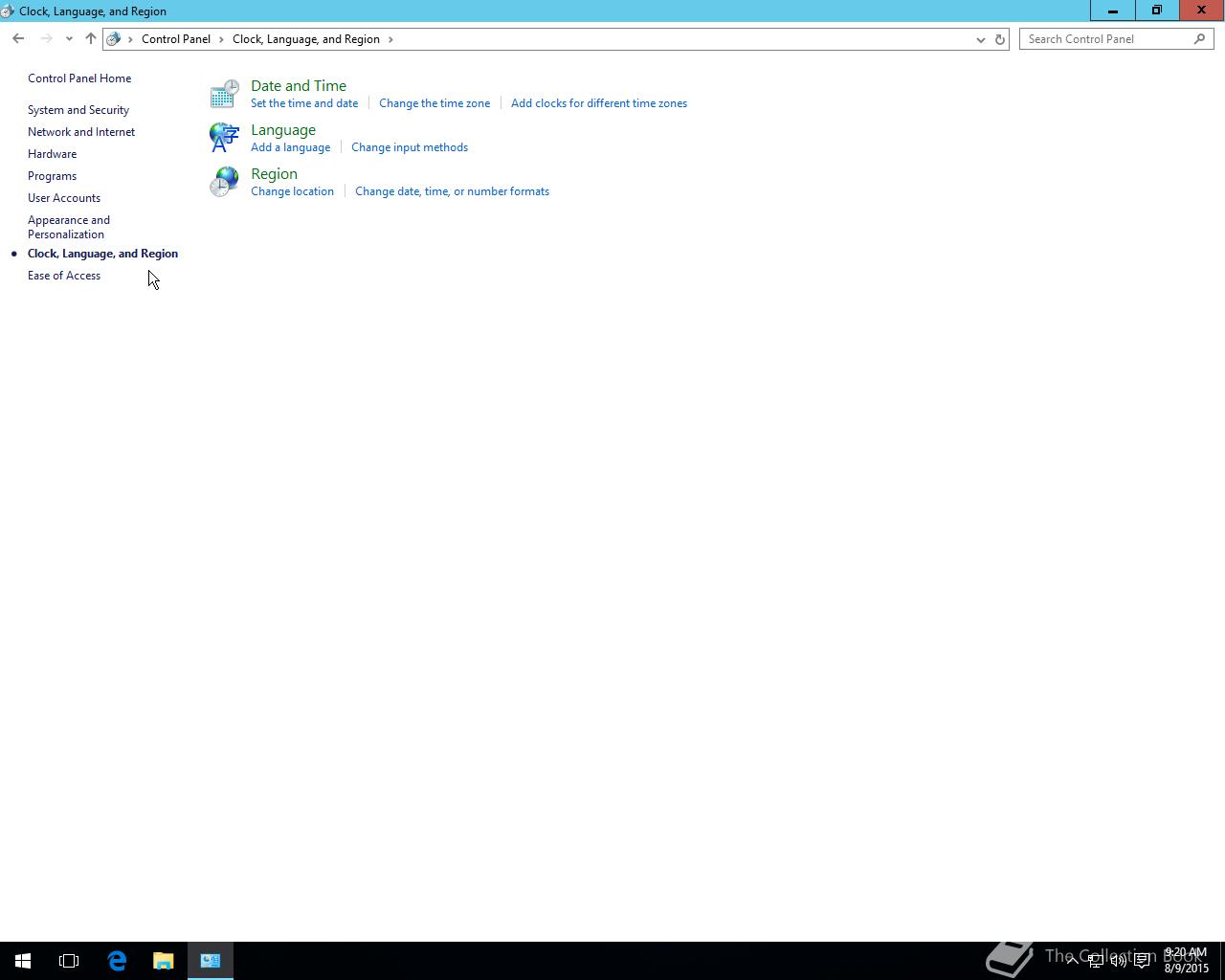Click Change input methods
The image size is (1225, 980).
410,147
